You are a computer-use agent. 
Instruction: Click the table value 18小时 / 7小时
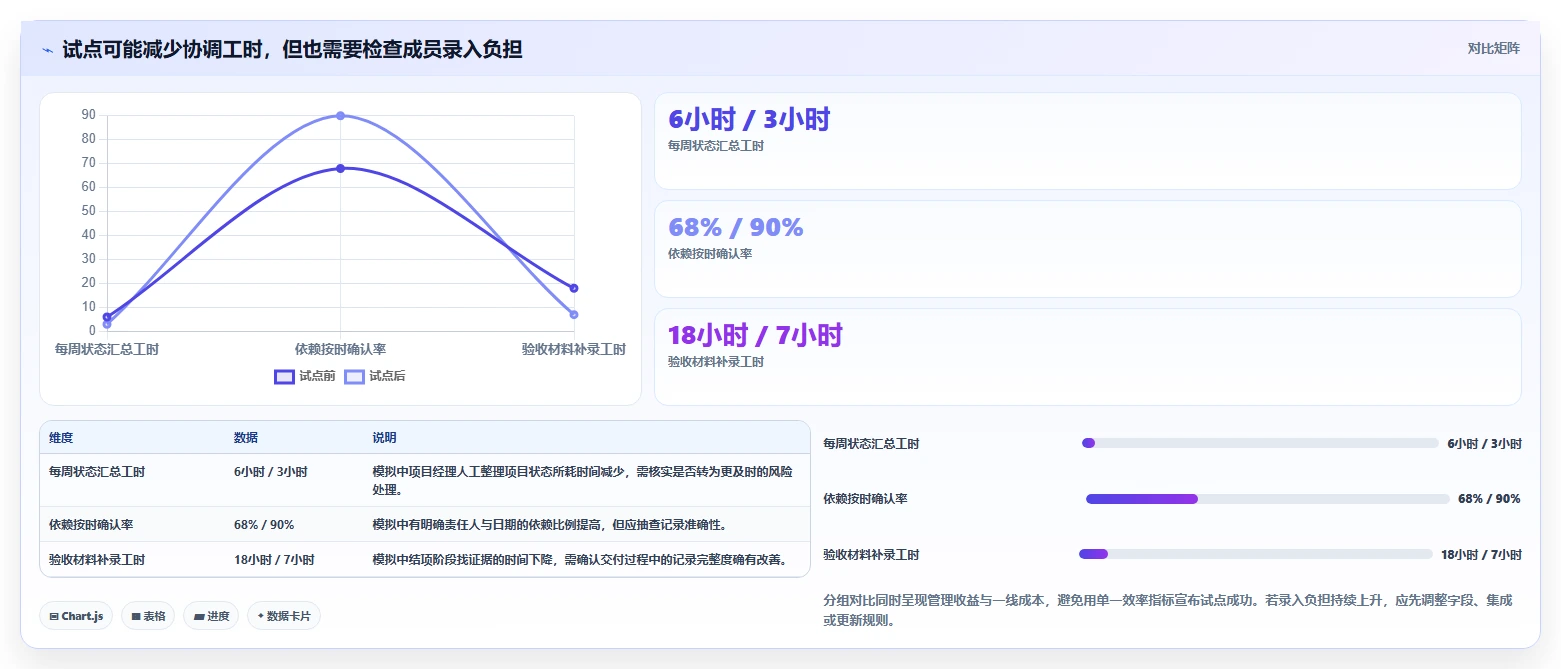tap(274, 560)
